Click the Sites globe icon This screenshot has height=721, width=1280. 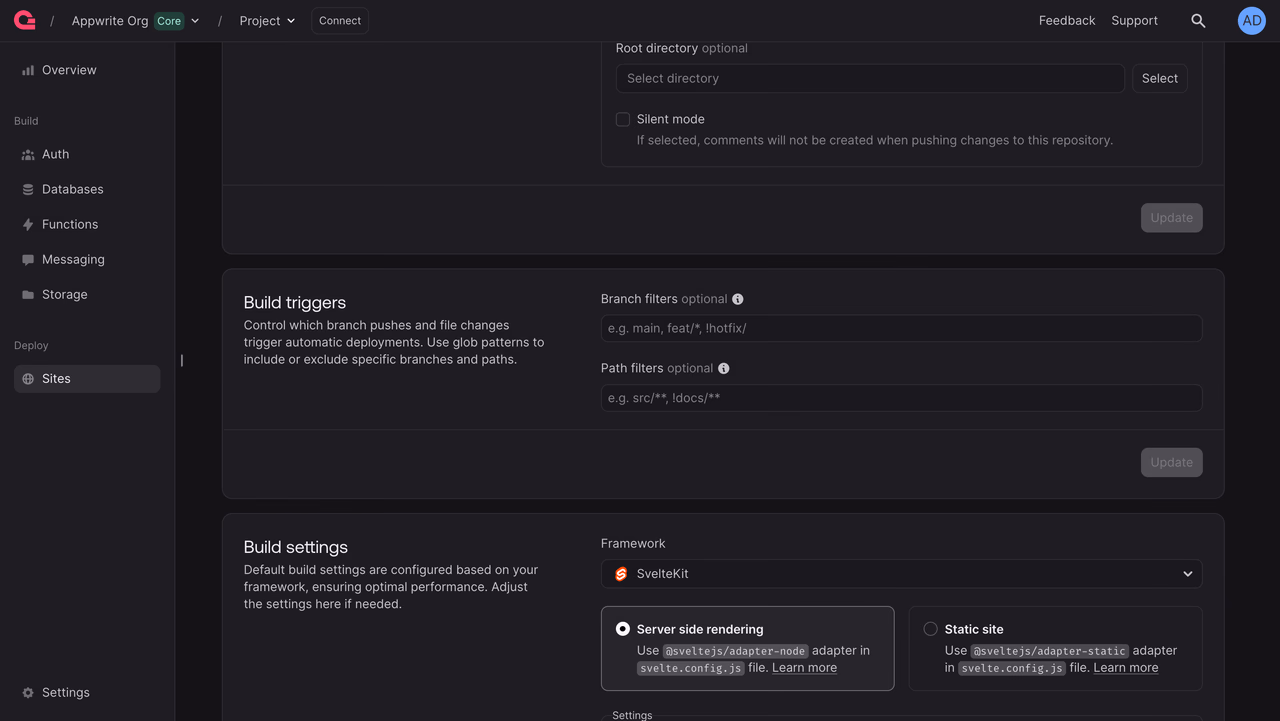(28, 378)
